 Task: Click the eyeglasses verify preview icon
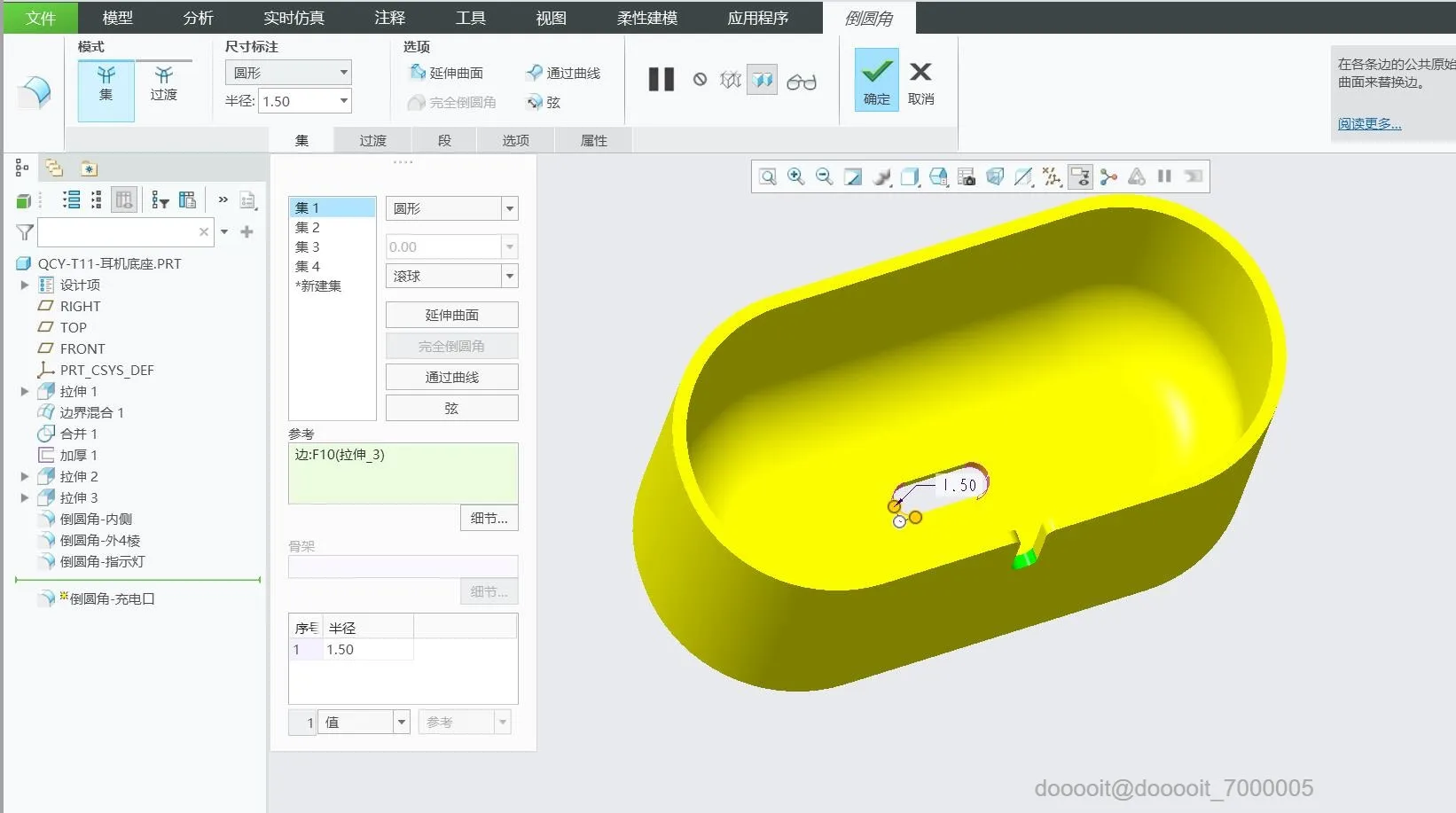click(801, 82)
